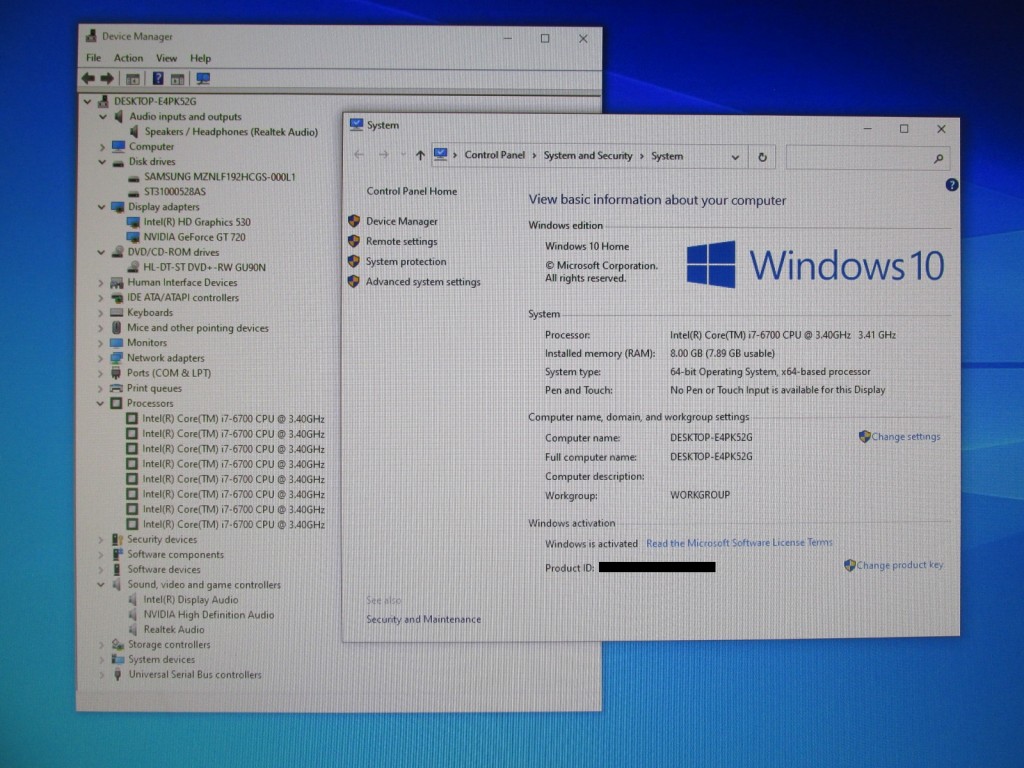Collapse the Display adapters node
The image size is (1024, 768).
[101, 207]
